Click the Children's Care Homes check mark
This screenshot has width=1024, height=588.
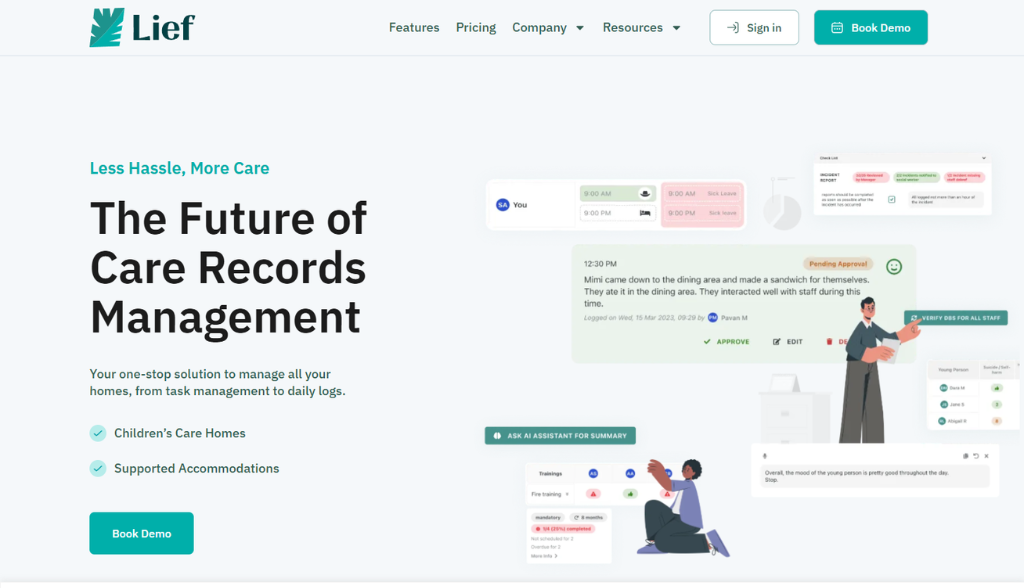(x=98, y=433)
